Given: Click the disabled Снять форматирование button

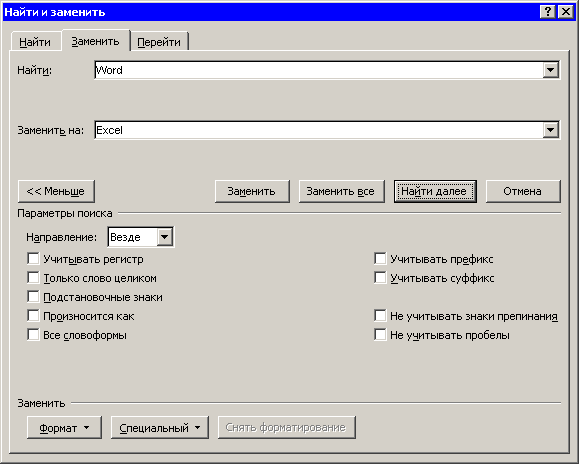Looking at the screenshot, I should pyautogui.click(x=287, y=427).
